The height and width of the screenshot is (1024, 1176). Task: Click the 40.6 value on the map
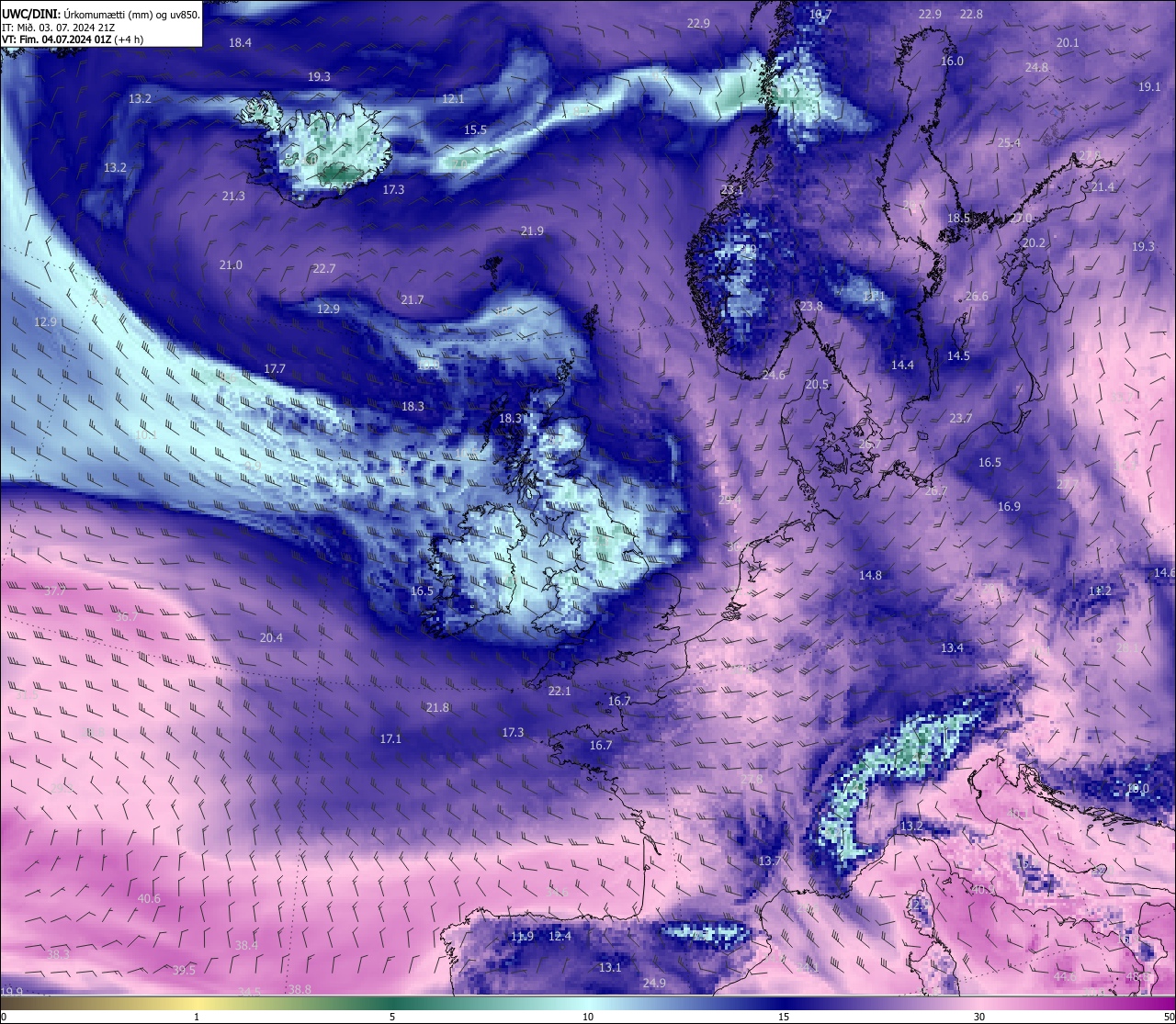[149, 898]
